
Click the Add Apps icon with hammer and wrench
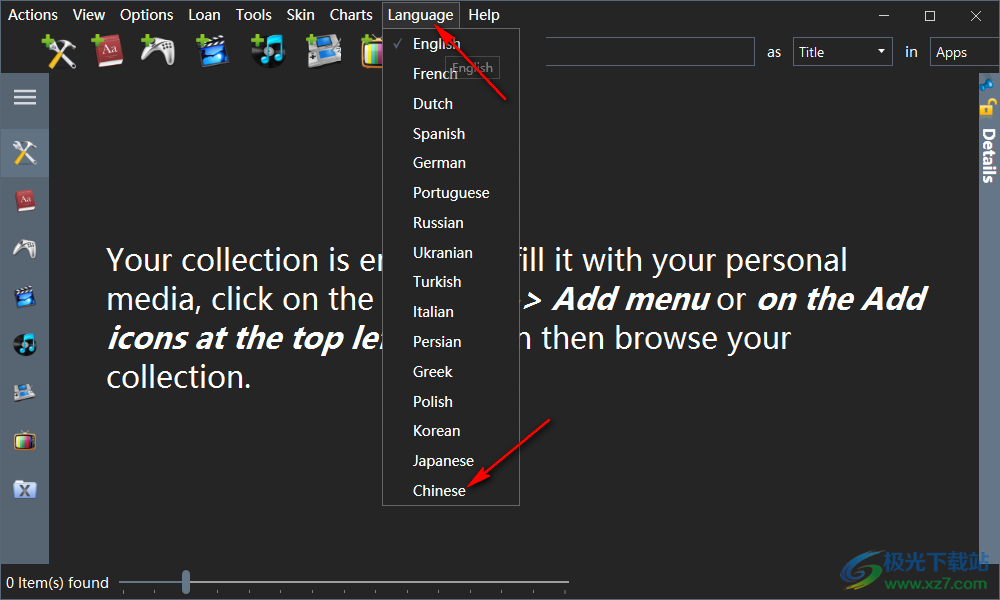coord(59,51)
